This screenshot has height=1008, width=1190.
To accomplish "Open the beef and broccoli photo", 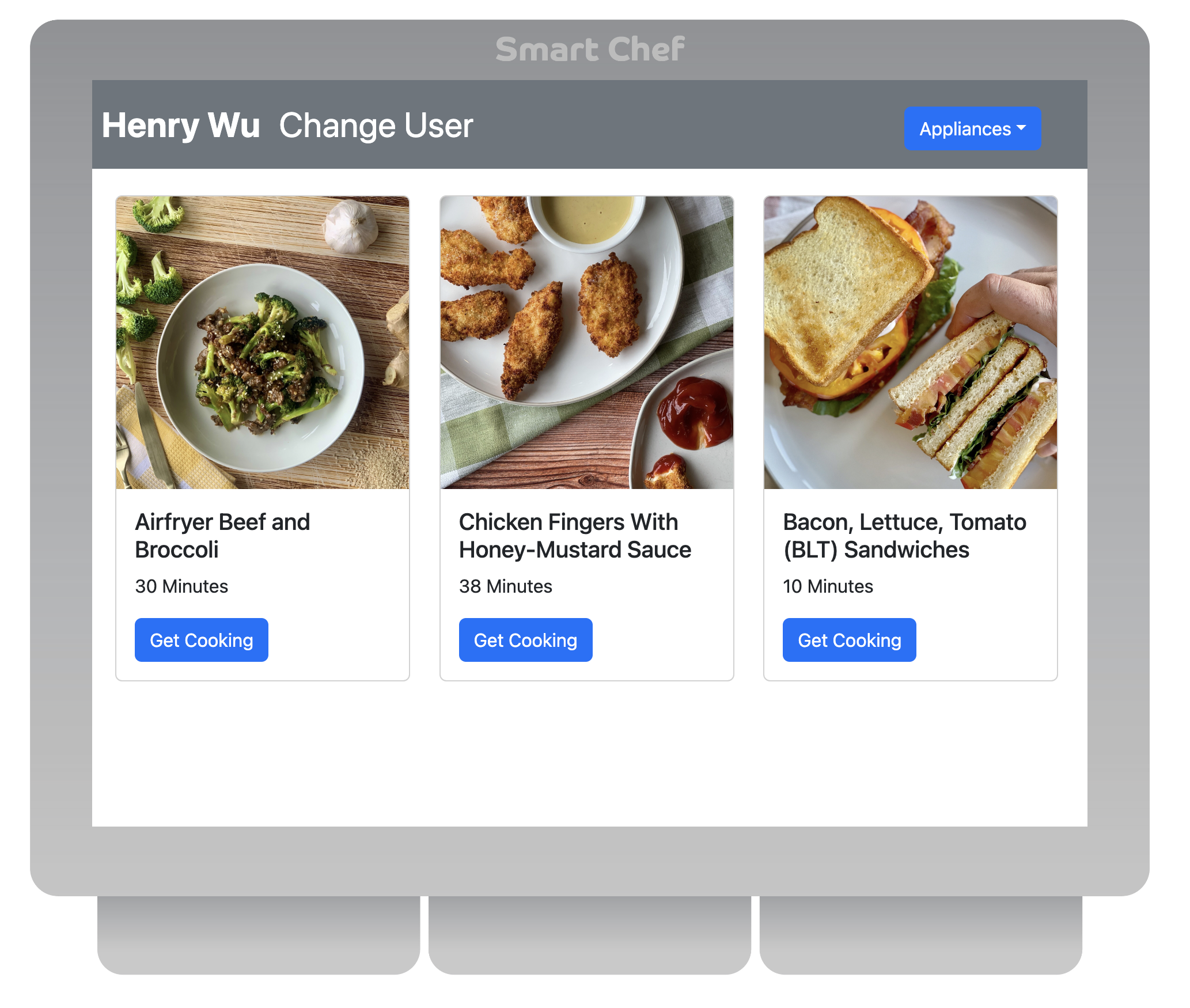I will [263, 343].
